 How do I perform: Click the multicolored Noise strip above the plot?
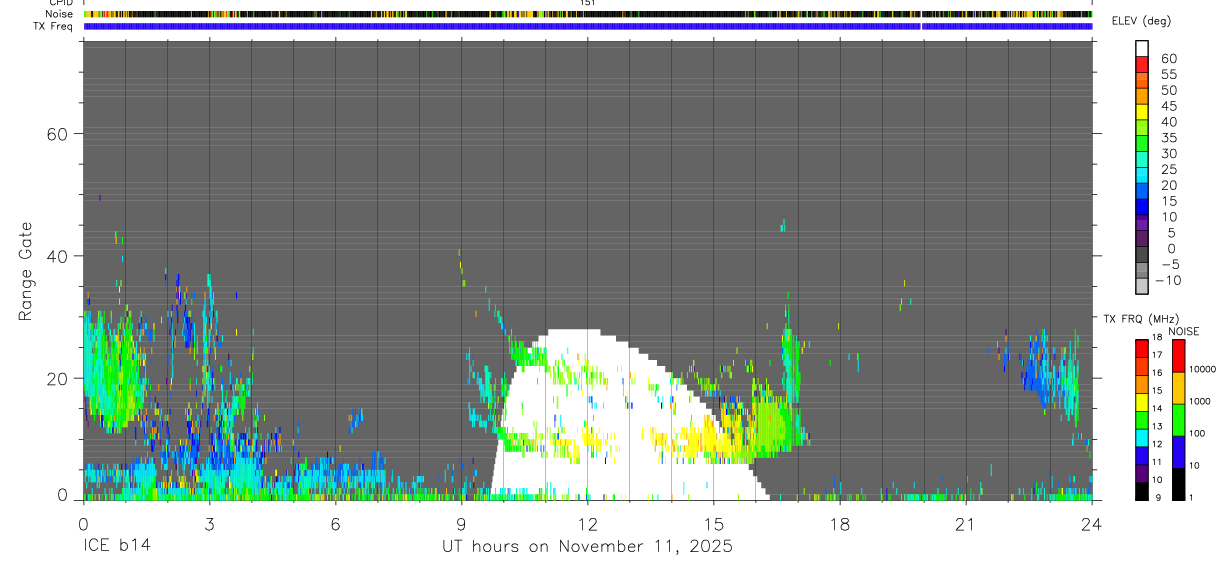point(588,14)
